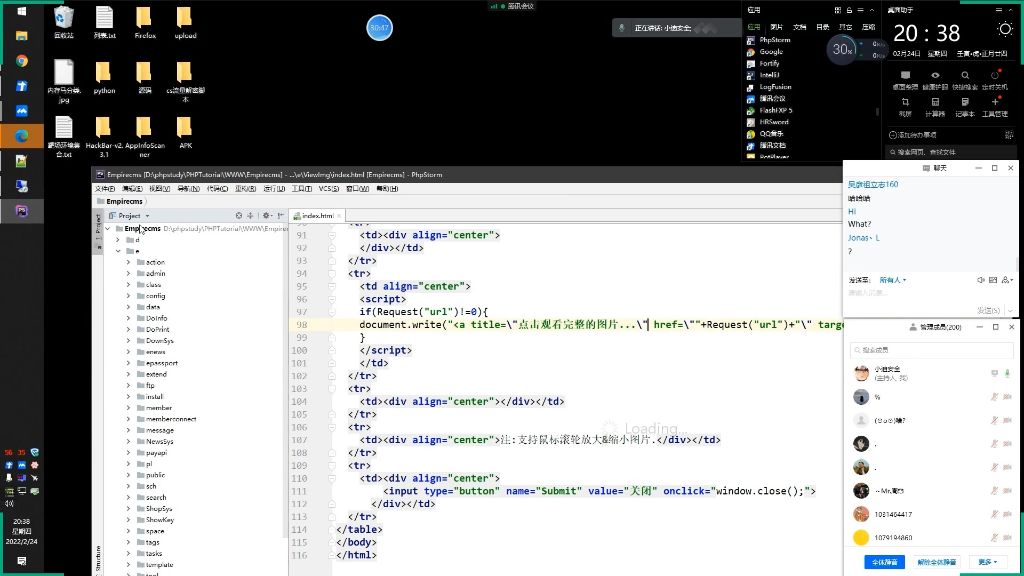The width and height of the screenshot is (1024, 576).
Task: Click the member search field in member panel
Action: point(932,350)
